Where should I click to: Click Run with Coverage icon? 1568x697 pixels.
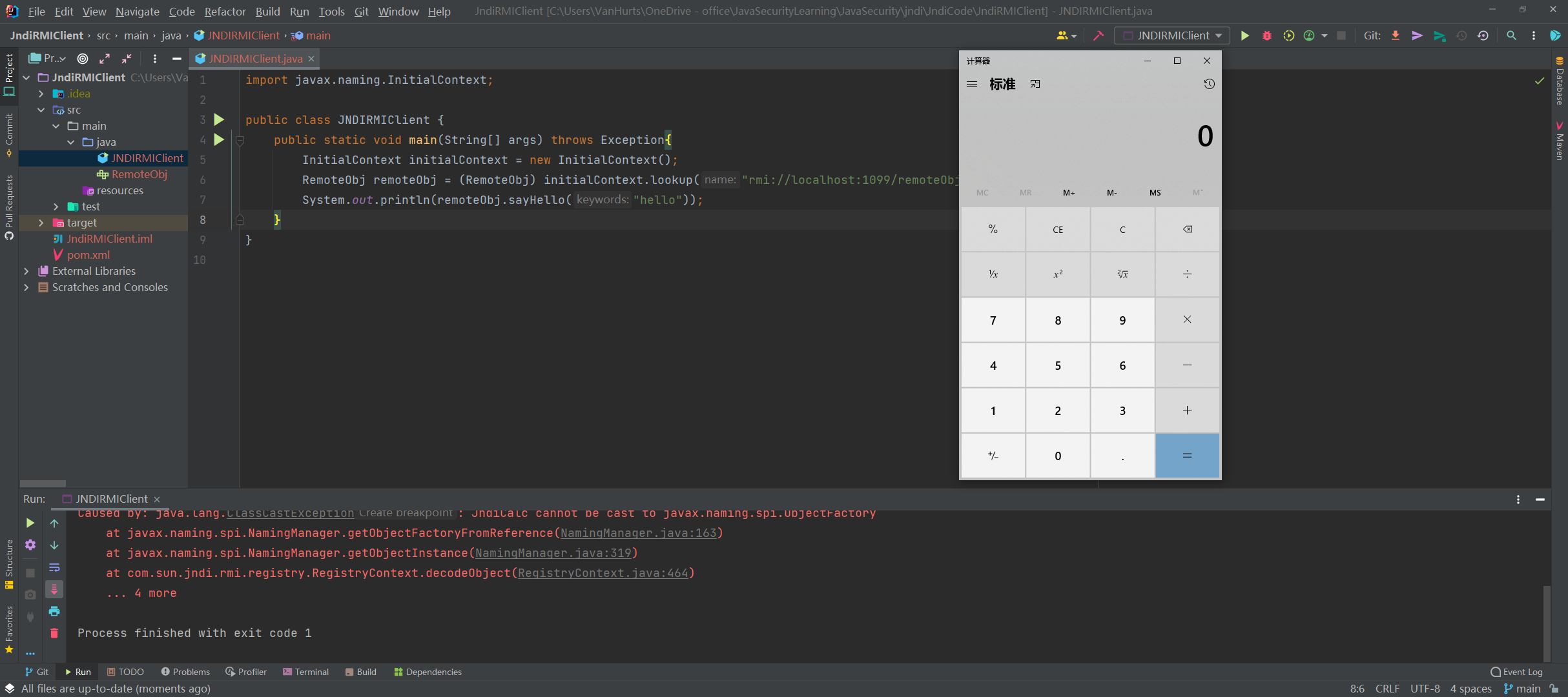[x=1288, y=35]
